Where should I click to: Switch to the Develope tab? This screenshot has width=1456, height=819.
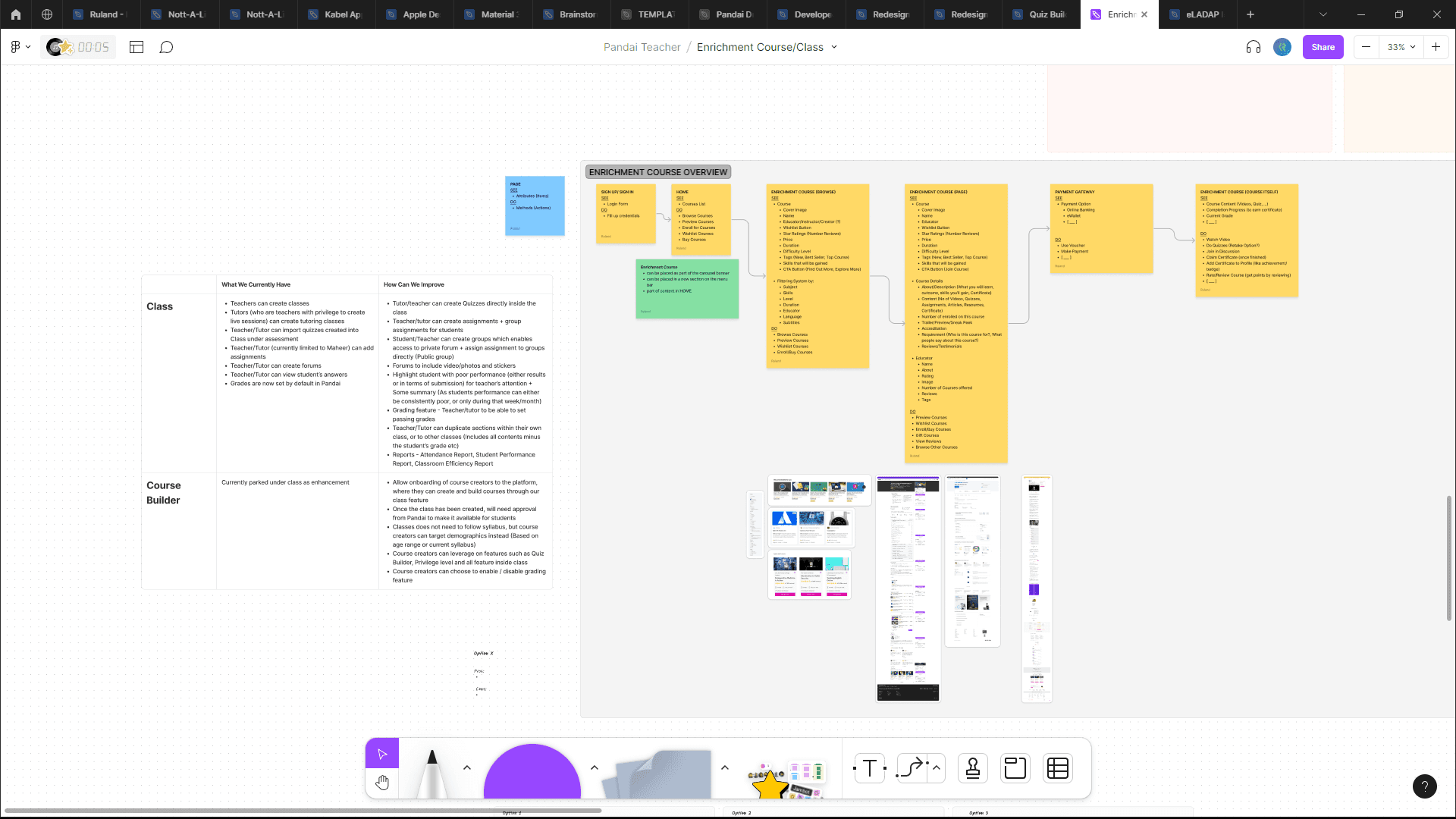(x=806, y=14)
